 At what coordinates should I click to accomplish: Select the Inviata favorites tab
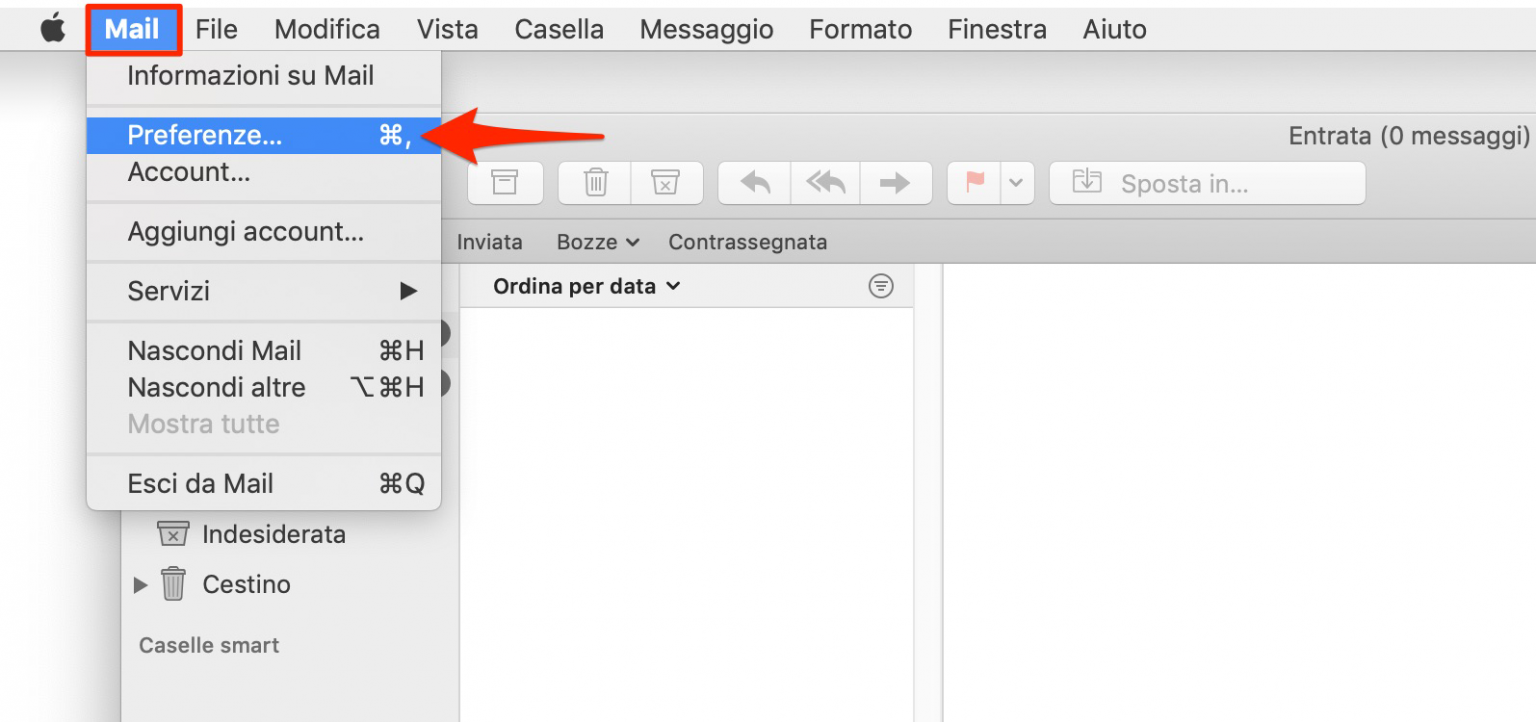490,242
